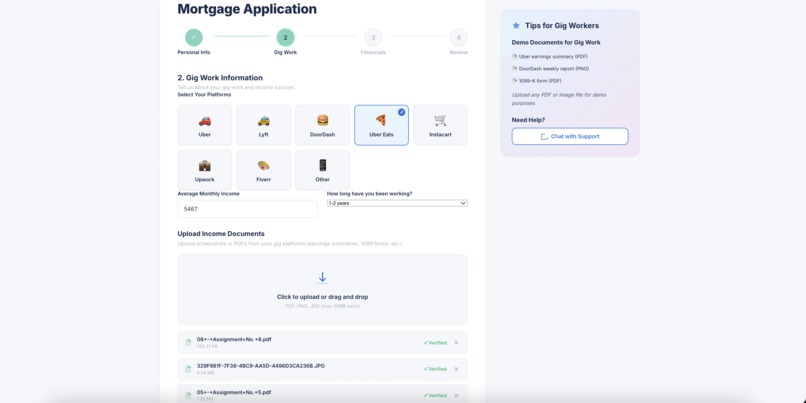Select the DoorDash platform card
Screen dimensions: 806x403
click(322, 125)
